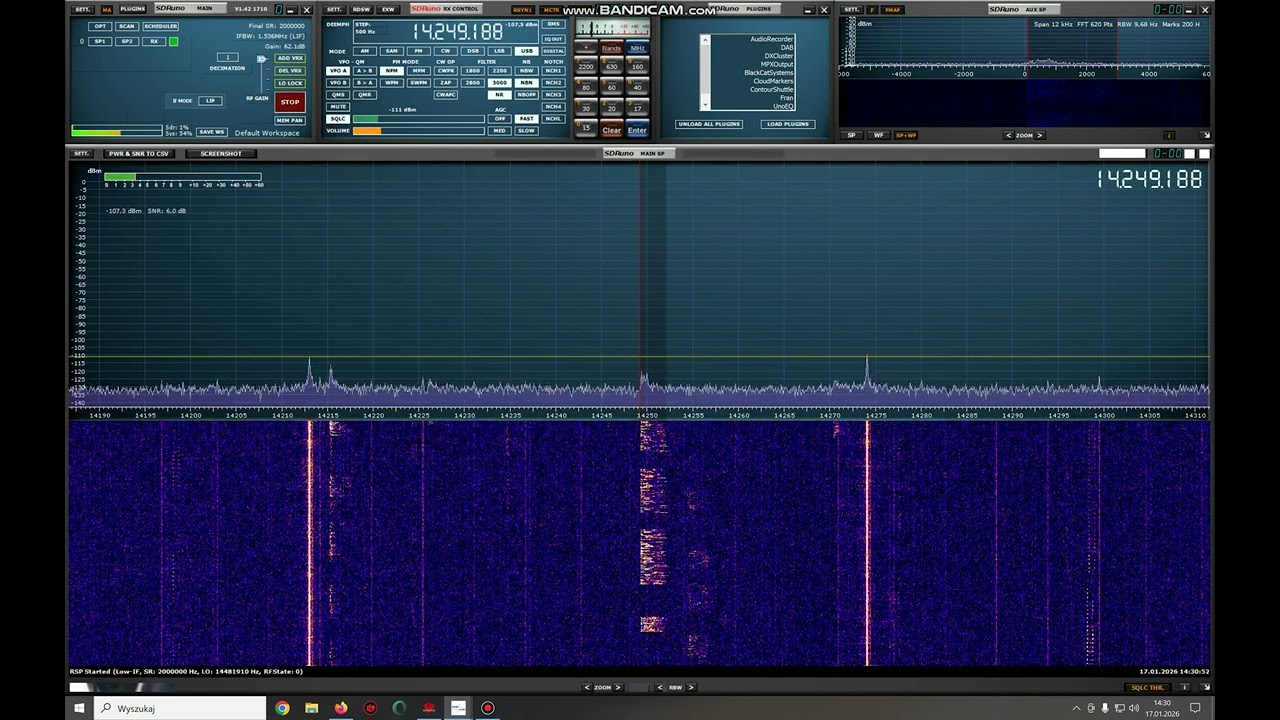Click UNLOAD ALL PLUGINS
The height and width of the screenshot is (720, 1280).
(709, 124)
